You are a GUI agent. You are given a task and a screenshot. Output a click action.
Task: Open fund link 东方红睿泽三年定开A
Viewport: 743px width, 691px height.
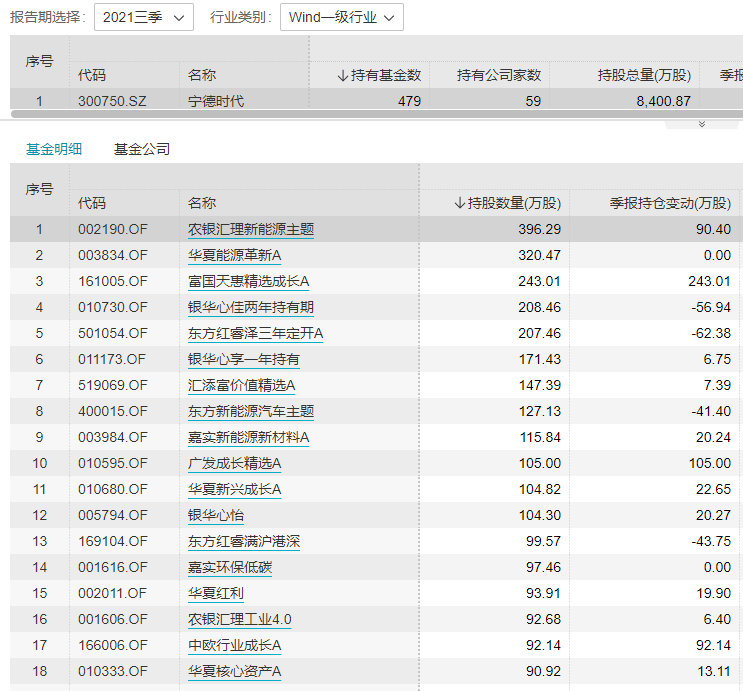(255, 334)
